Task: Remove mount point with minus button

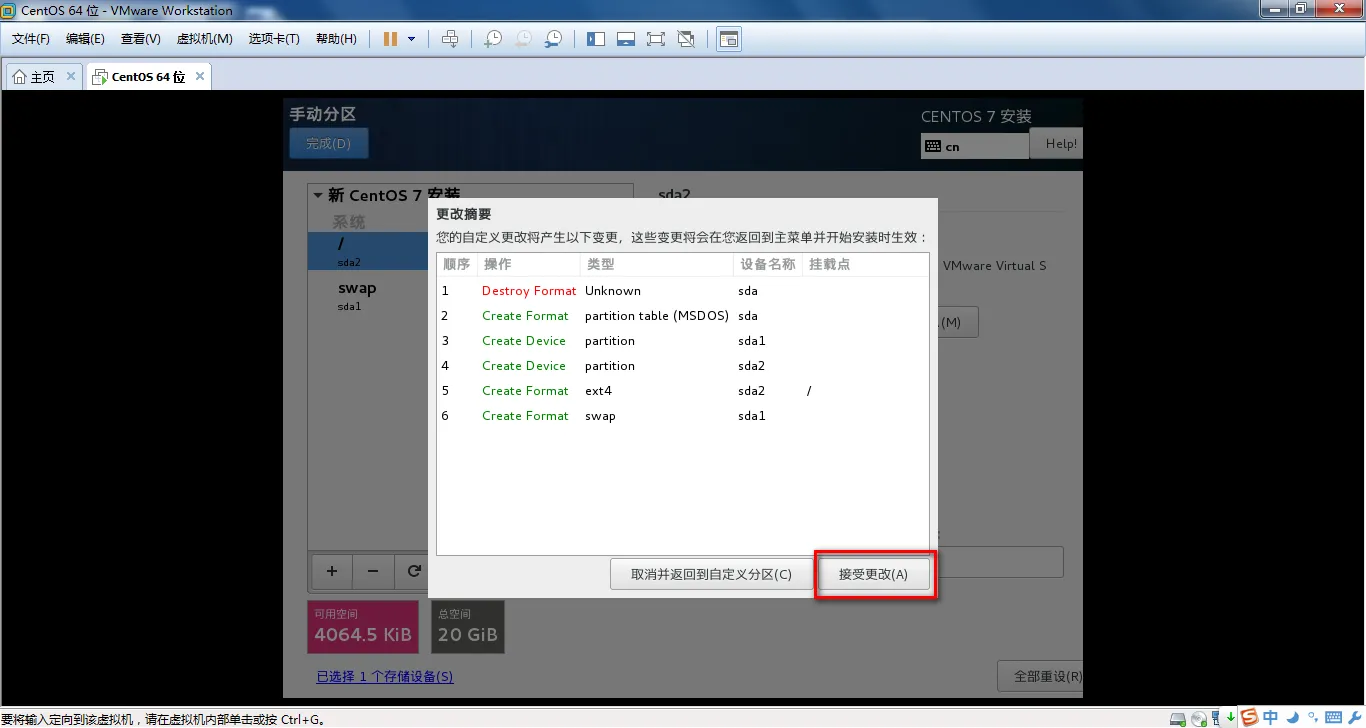Action: (x=373, y=572)
